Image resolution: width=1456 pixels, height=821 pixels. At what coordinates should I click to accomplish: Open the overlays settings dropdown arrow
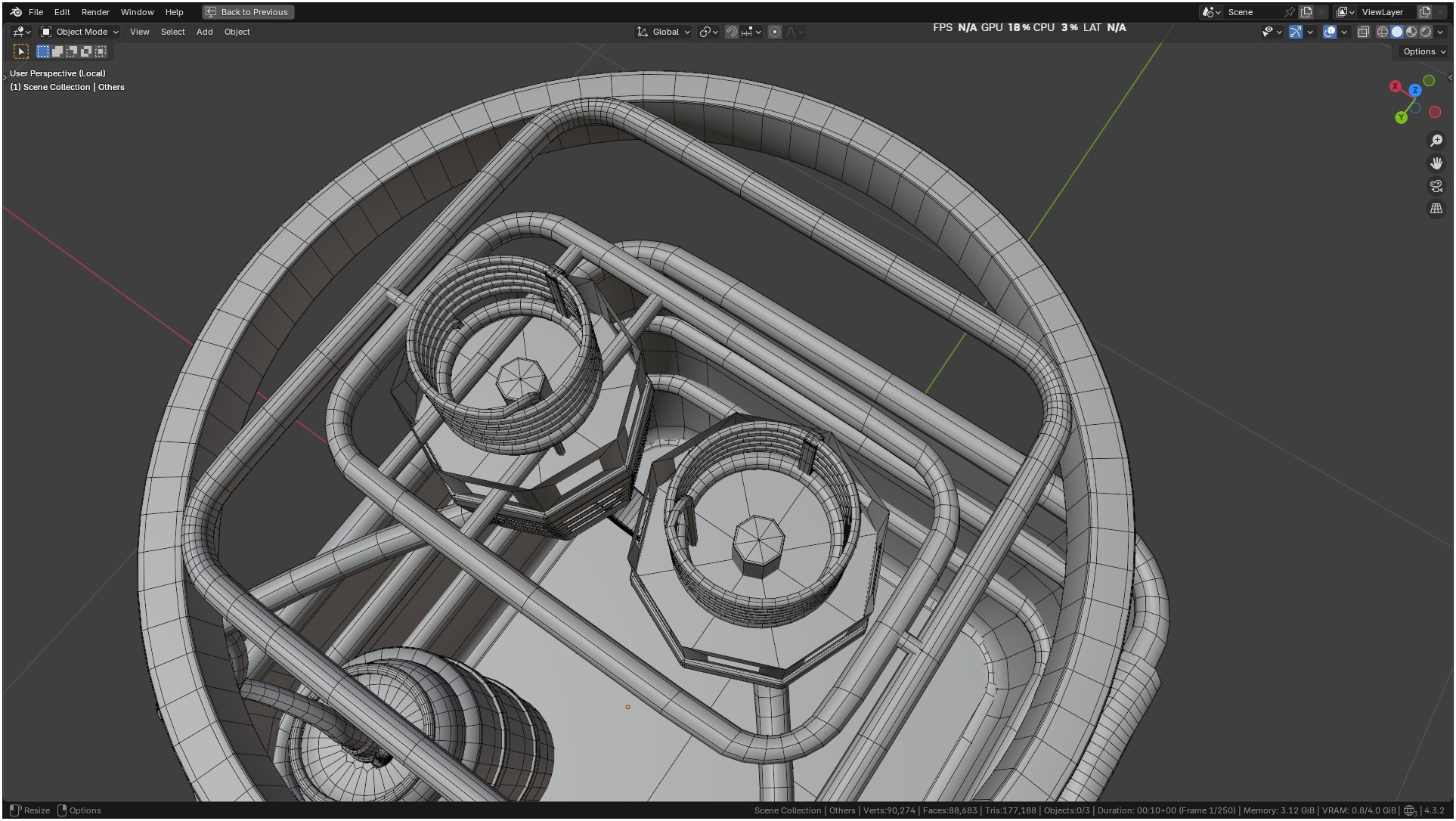[1344, 32]
